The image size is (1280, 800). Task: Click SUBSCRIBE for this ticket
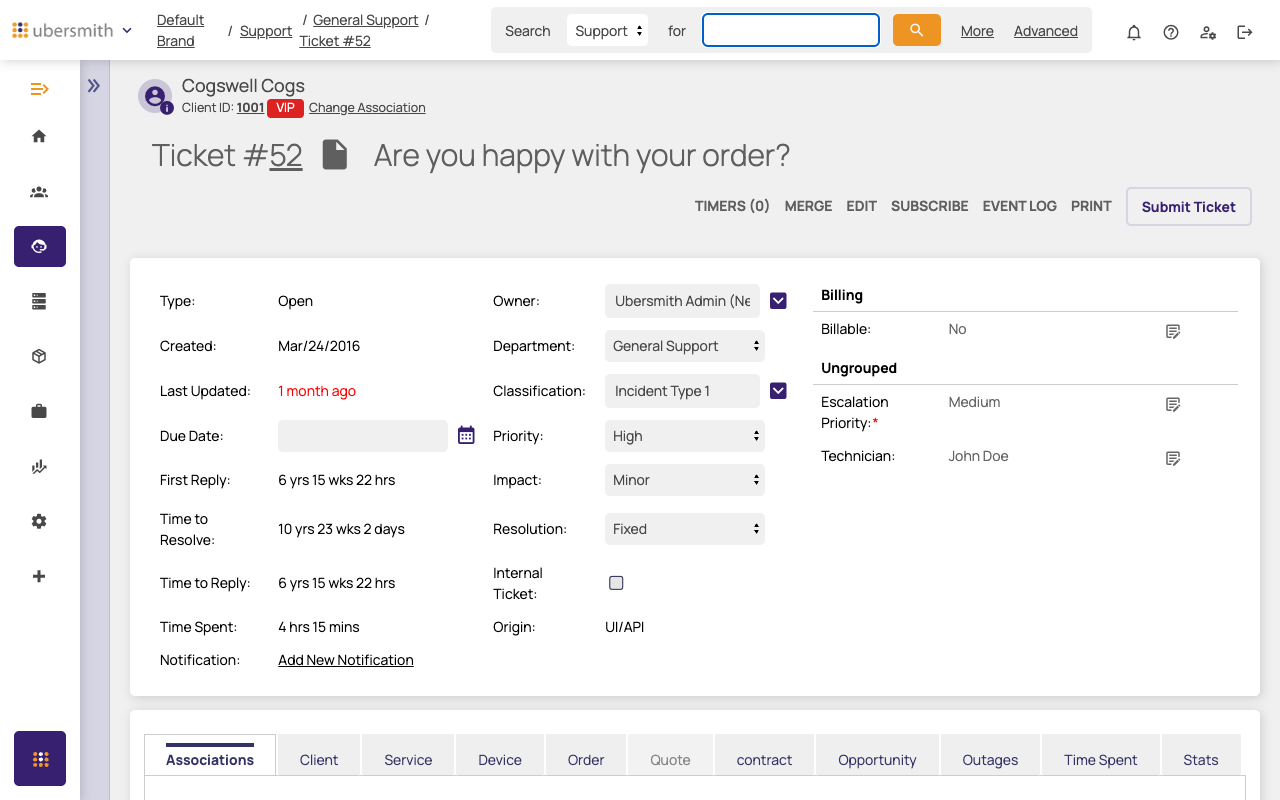point(929,206)
